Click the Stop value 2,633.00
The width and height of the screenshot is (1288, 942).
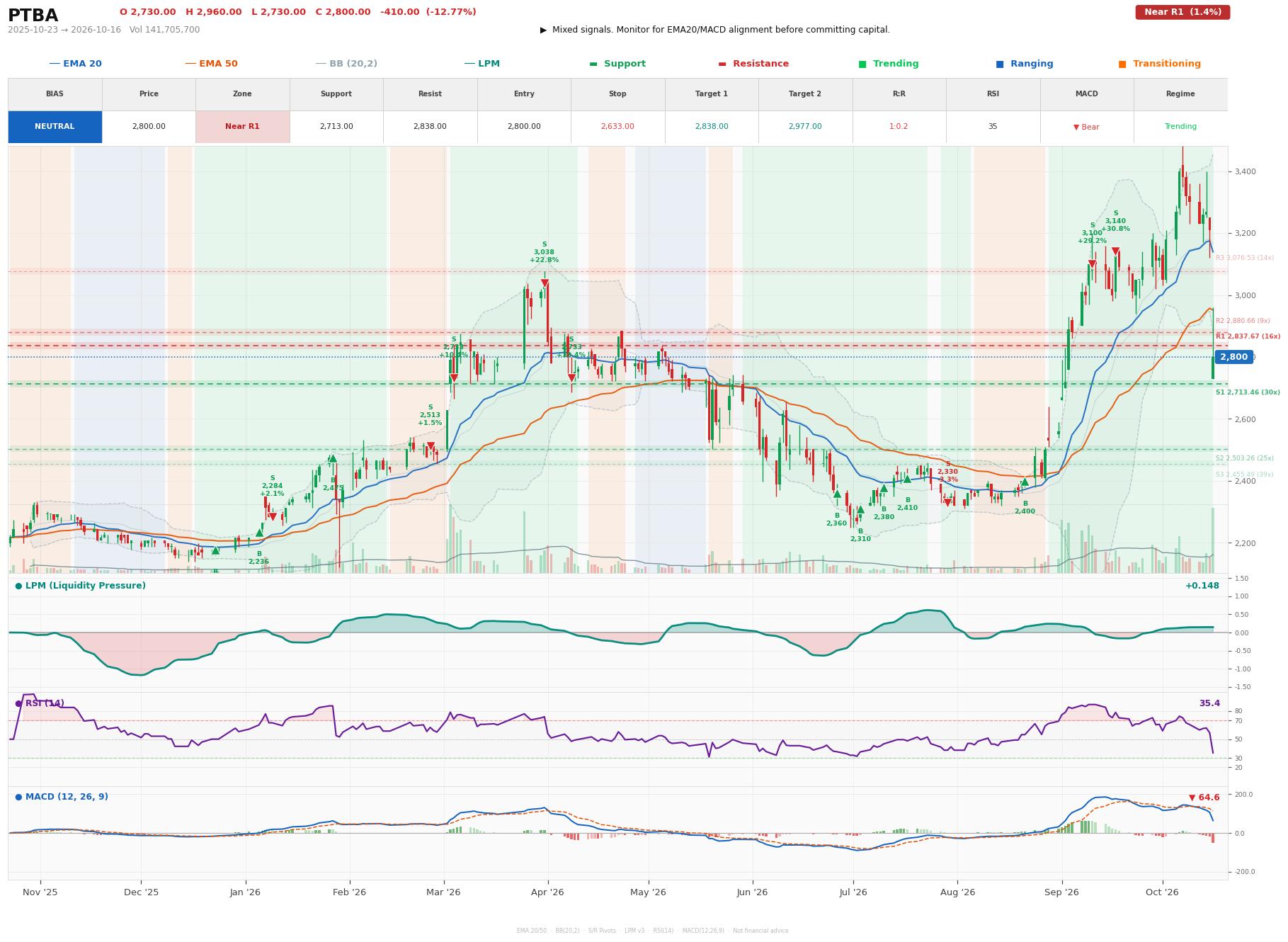tap(617, 127)
